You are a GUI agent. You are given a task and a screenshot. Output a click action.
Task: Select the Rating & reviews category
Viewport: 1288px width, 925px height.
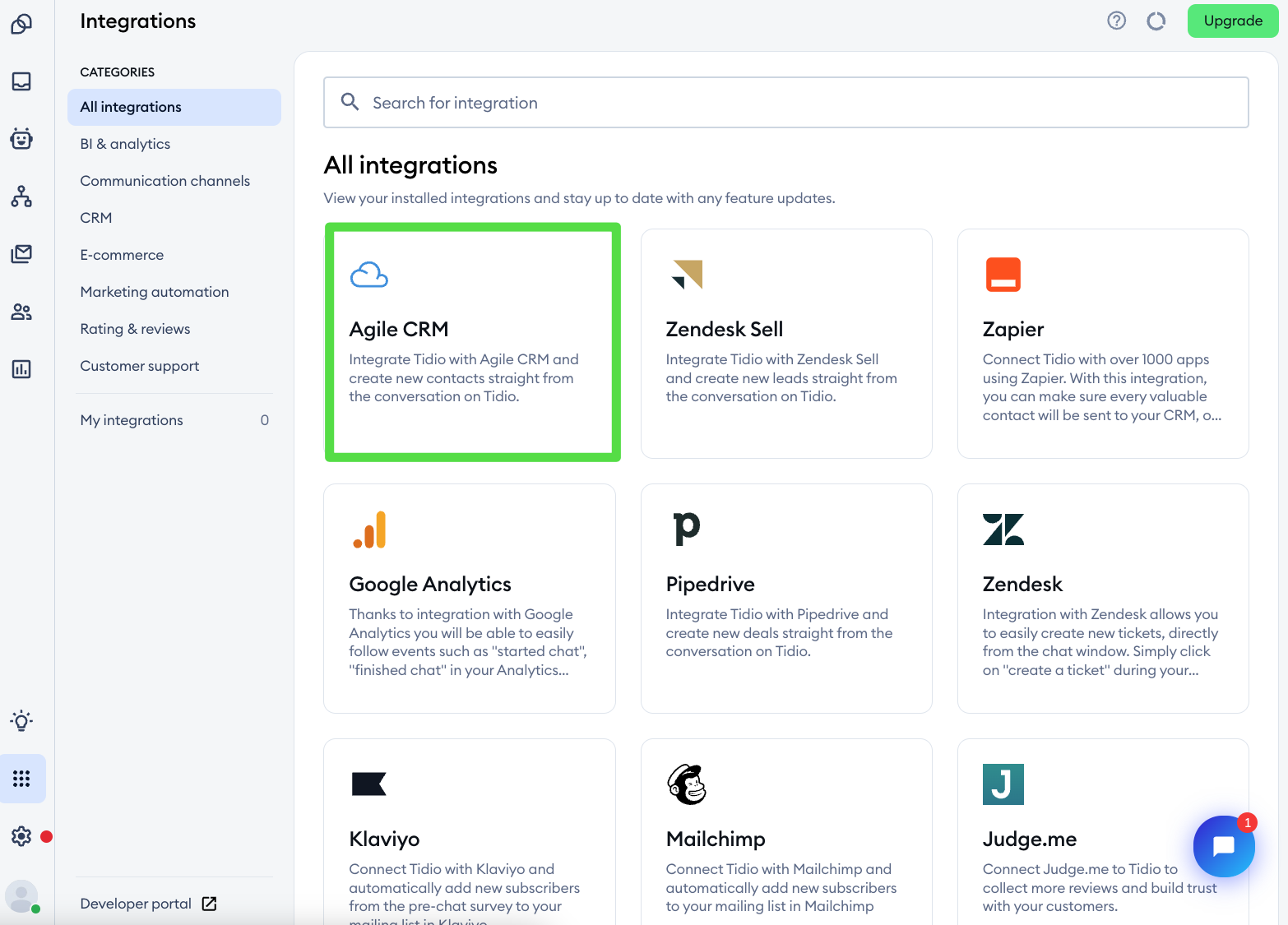pyautogui.click(x=135, y=329)
